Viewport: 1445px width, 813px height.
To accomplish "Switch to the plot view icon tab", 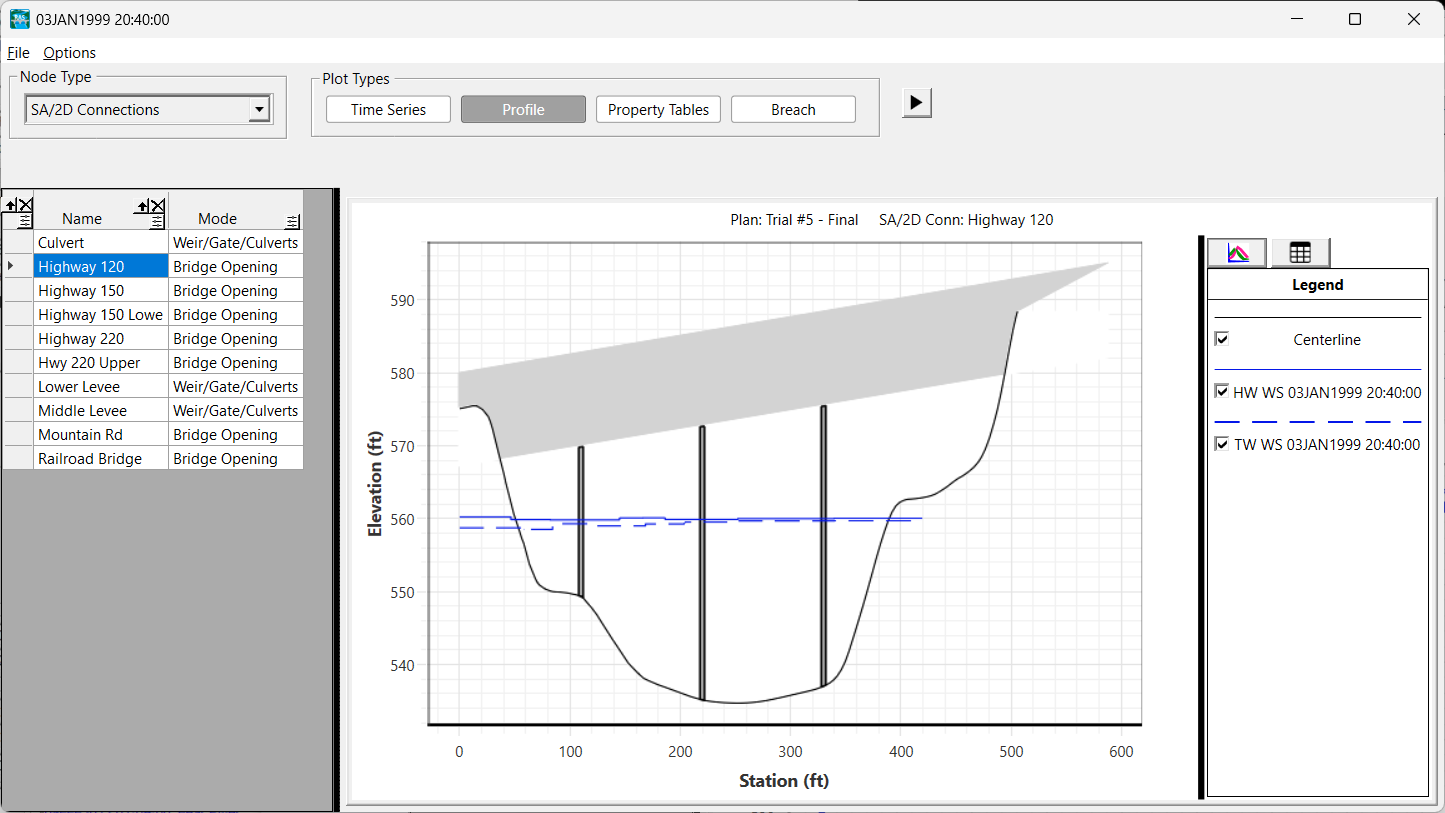I will [x=1237, y=253].
